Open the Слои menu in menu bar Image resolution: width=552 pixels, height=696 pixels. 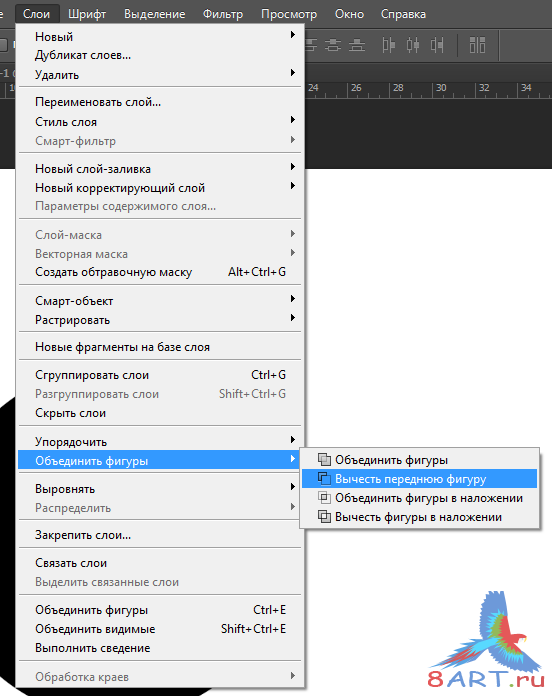(36, 14)
